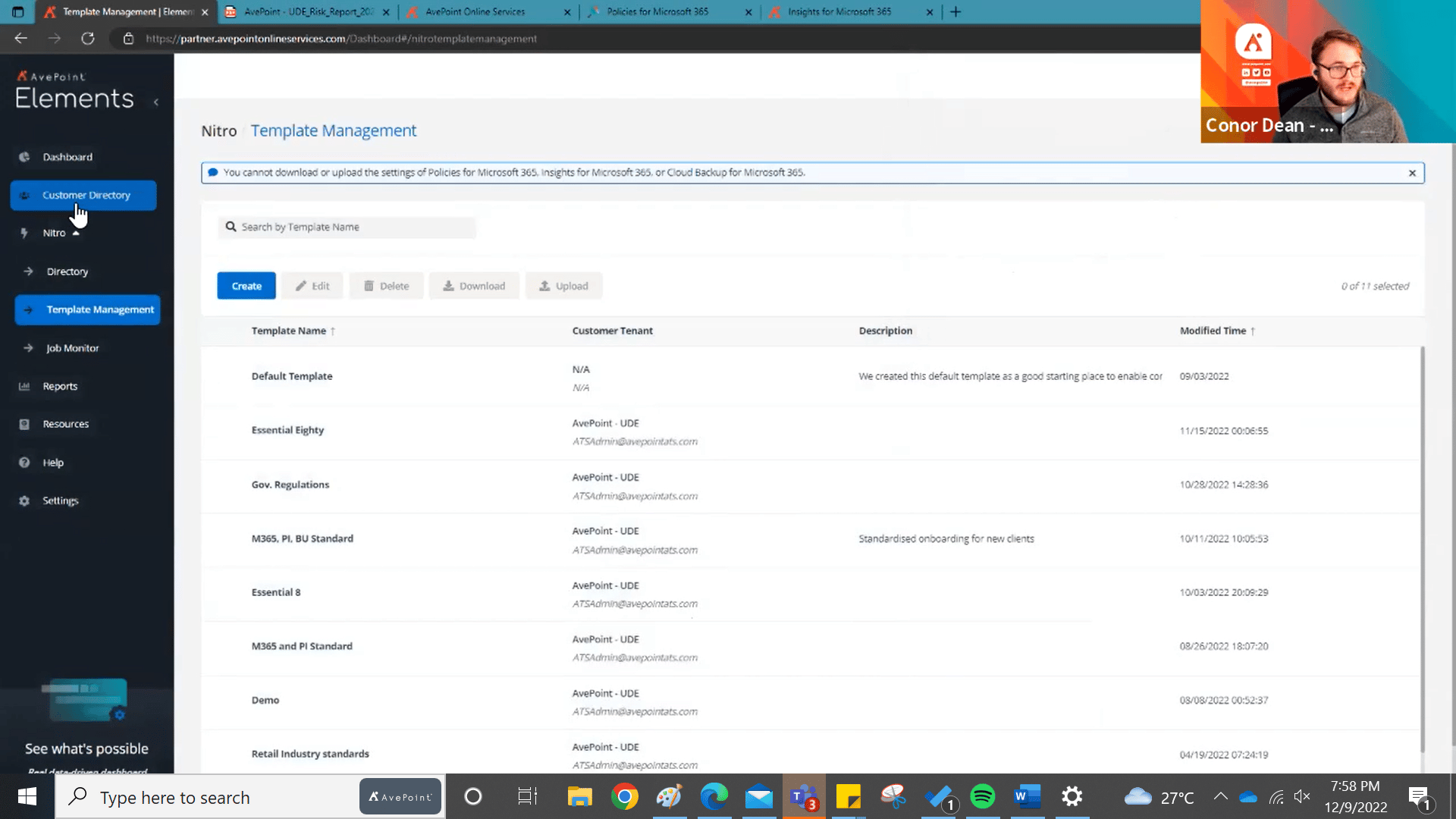1456x819 pixels.
Task: Click the Dashboard sidebar icon
Action: click(x=25, y=156)
